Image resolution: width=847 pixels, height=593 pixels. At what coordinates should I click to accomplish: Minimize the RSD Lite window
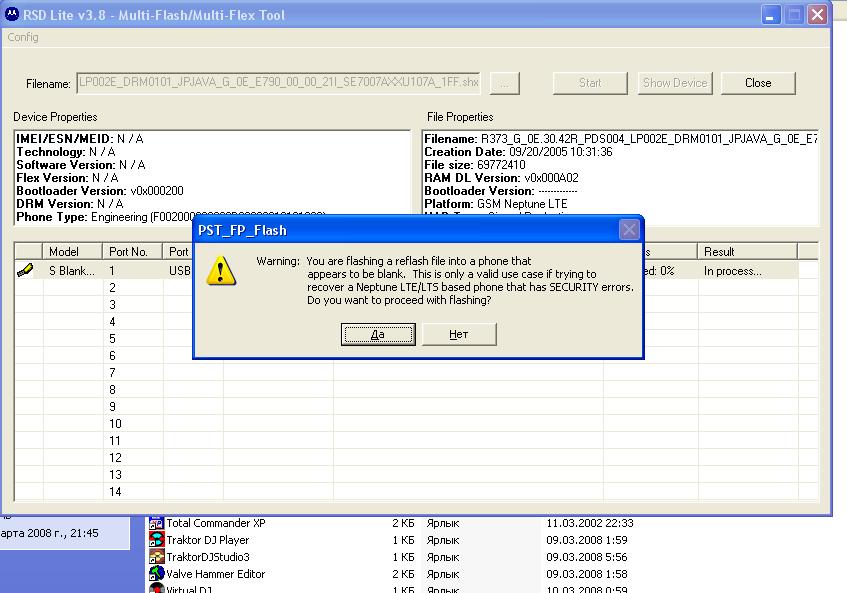(x=771, y=15)
